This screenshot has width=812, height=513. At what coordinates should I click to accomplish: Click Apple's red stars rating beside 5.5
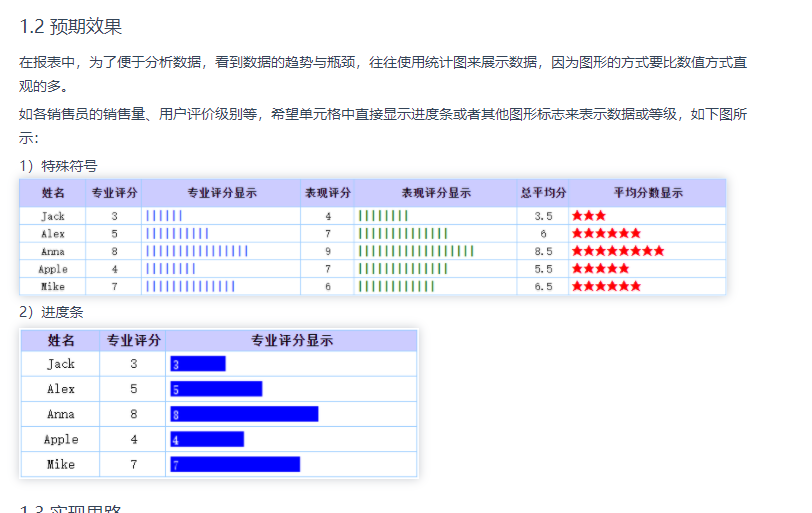tap(601, 269)
